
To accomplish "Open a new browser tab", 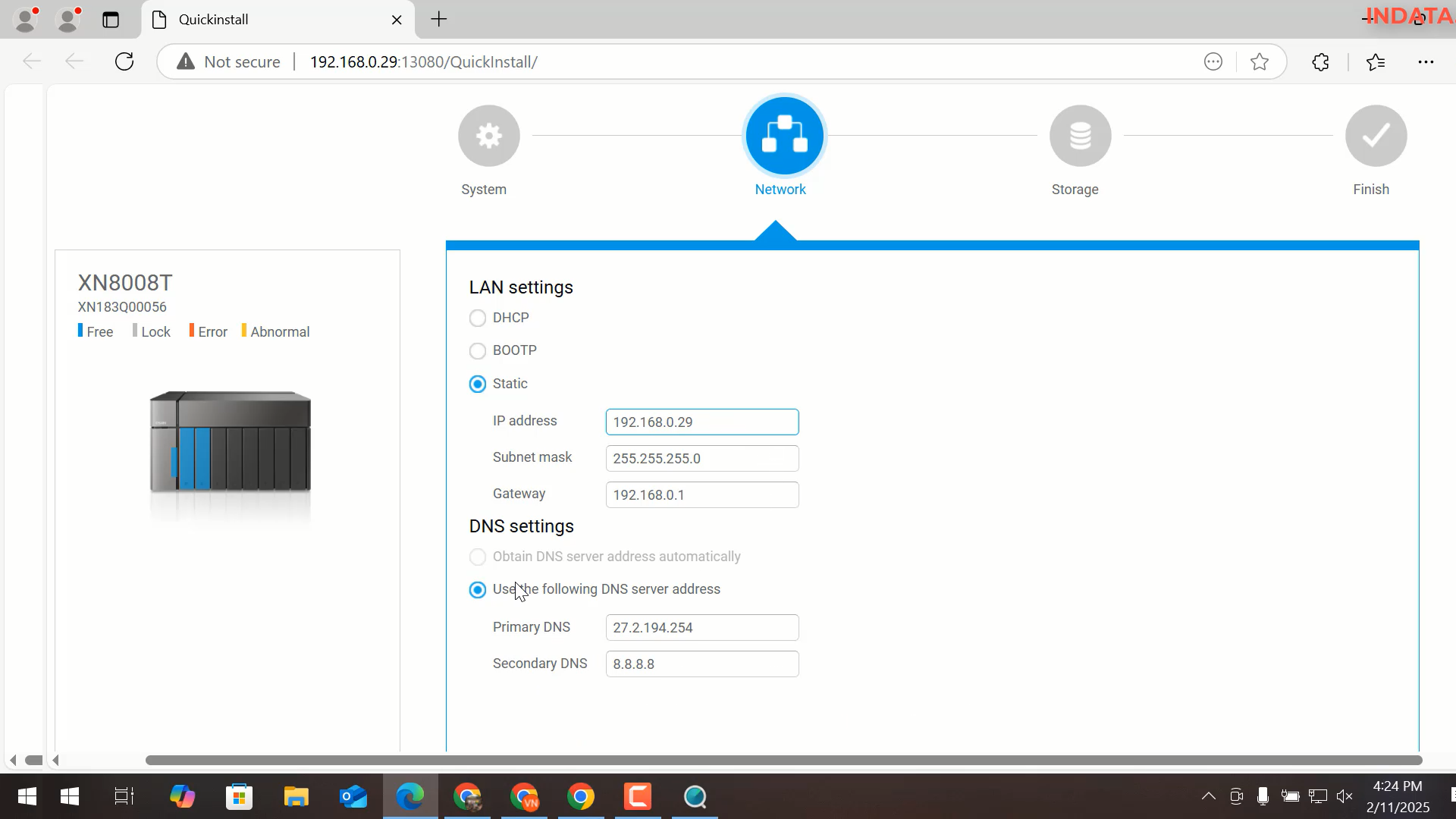I will (x=439, y=20).
